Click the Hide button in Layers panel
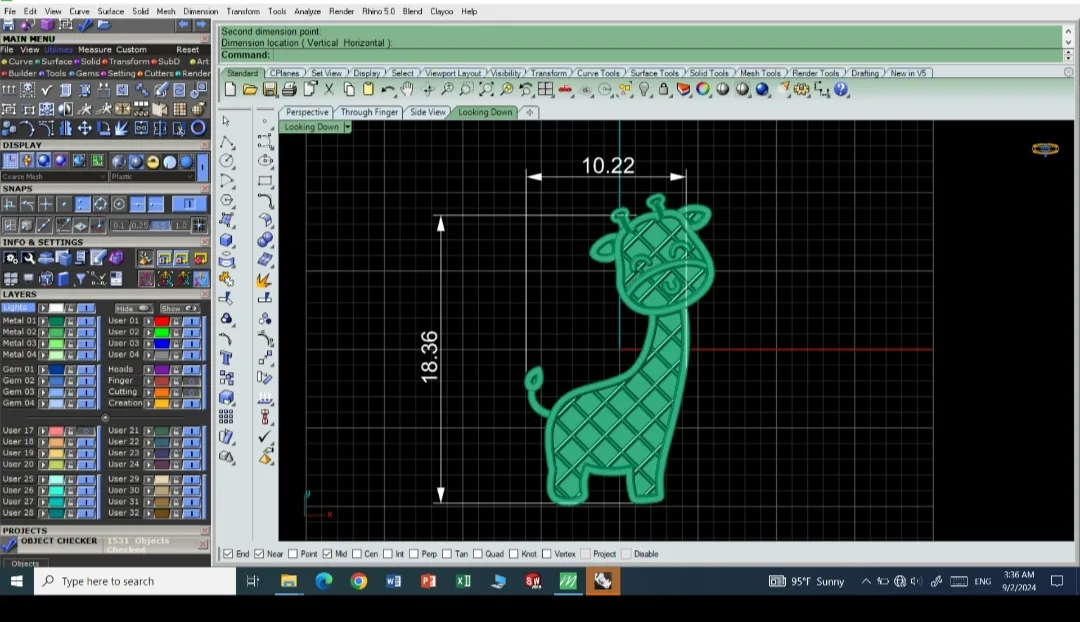This screenshot has width=1080, height=622. point(133,309)
